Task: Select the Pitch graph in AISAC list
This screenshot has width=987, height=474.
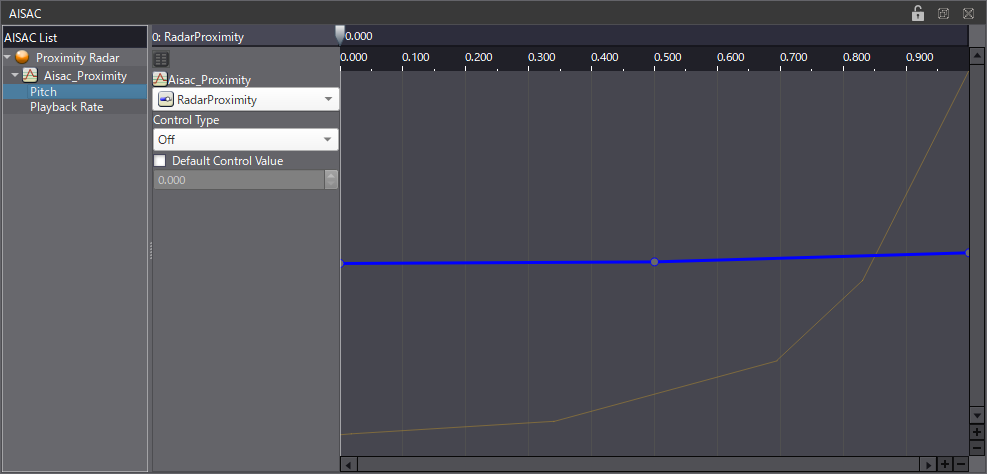Action: (x=75, y=92)
